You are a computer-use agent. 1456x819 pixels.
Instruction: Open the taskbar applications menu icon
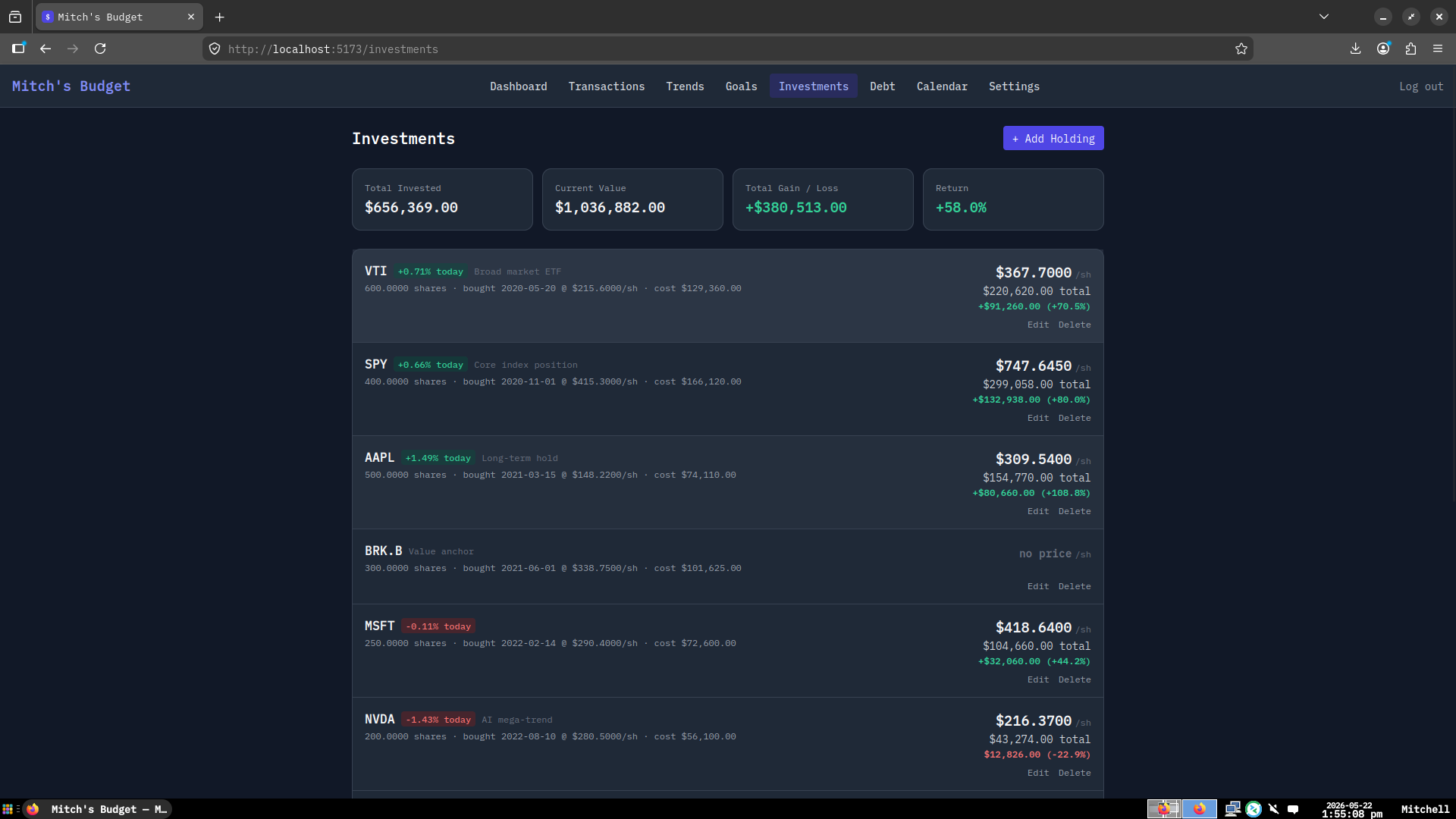8,809
